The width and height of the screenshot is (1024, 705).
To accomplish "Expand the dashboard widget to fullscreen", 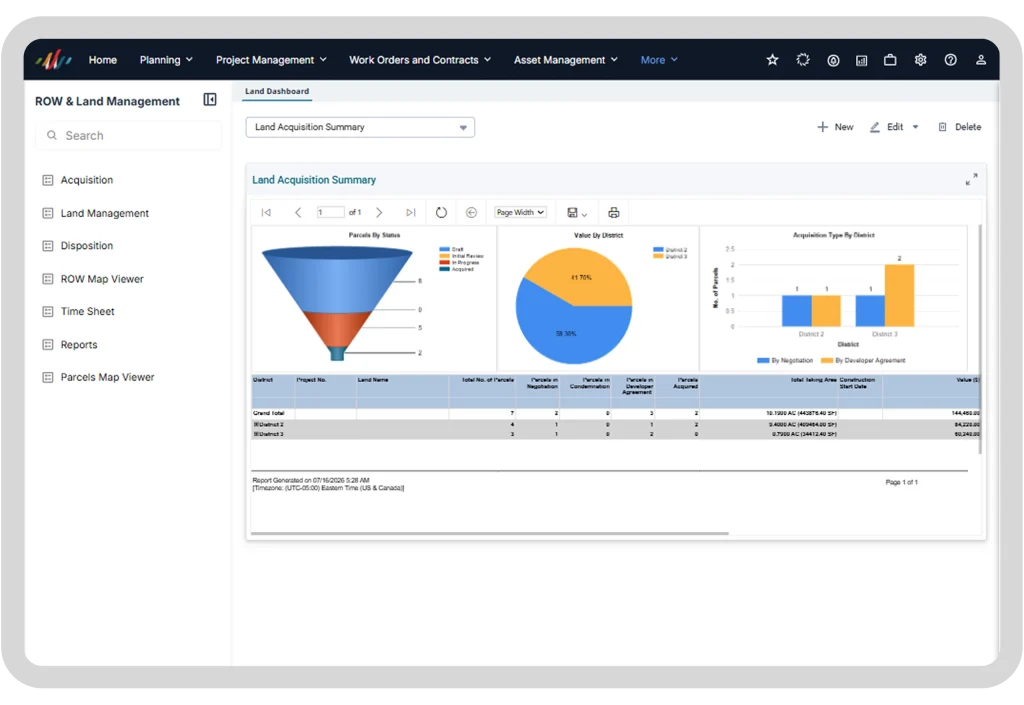I will [x=971, y=180].
